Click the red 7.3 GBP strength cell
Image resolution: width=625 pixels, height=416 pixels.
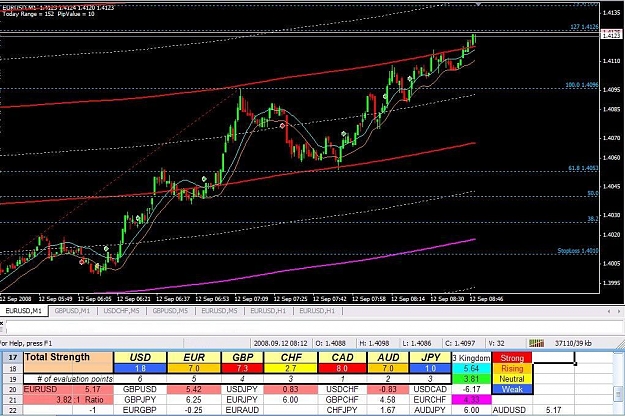click(242, 369)
